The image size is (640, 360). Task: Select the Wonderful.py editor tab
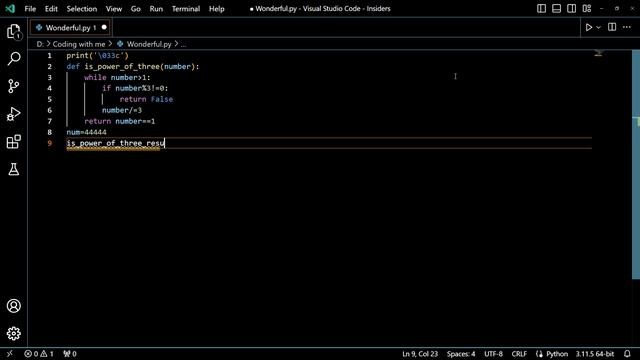click(70, 27)
